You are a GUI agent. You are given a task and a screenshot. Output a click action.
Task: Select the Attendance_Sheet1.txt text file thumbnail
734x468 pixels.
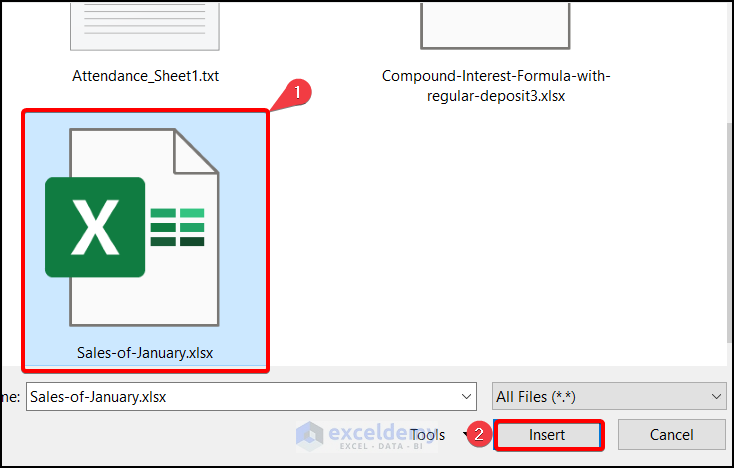coord(145,26)
